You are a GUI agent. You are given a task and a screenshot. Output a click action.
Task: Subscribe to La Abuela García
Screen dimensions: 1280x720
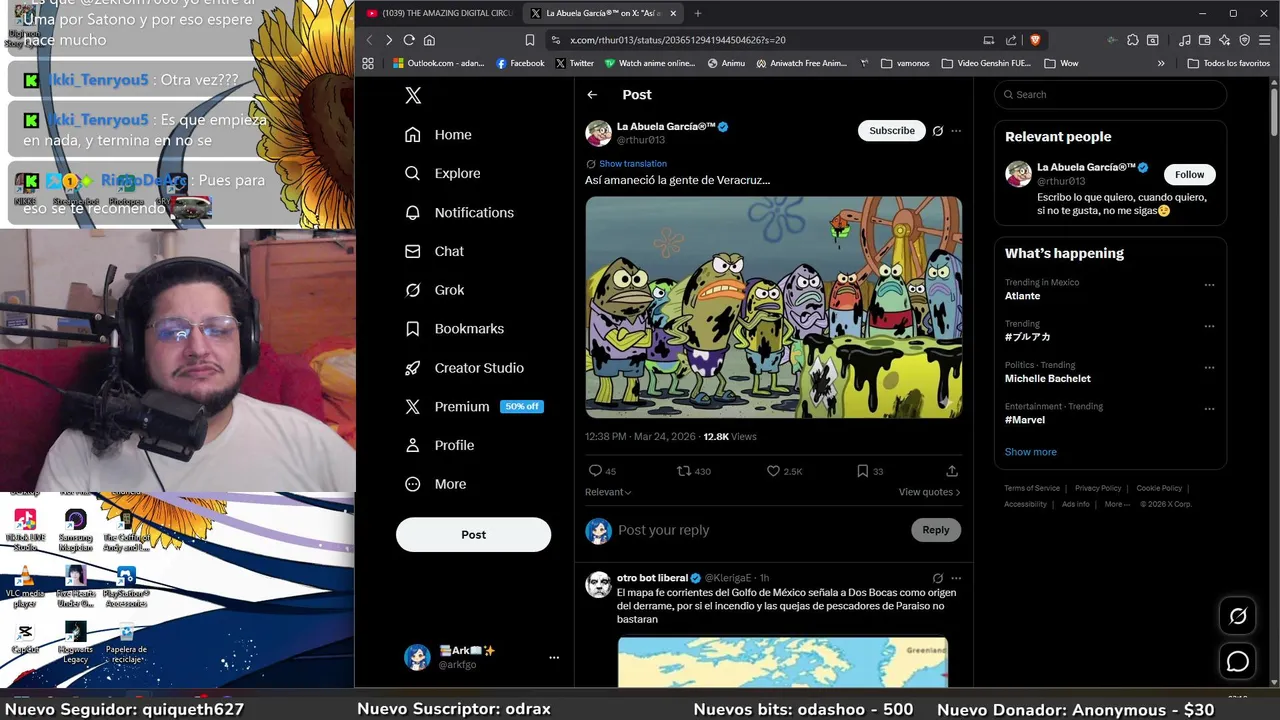tap(892, 131)
